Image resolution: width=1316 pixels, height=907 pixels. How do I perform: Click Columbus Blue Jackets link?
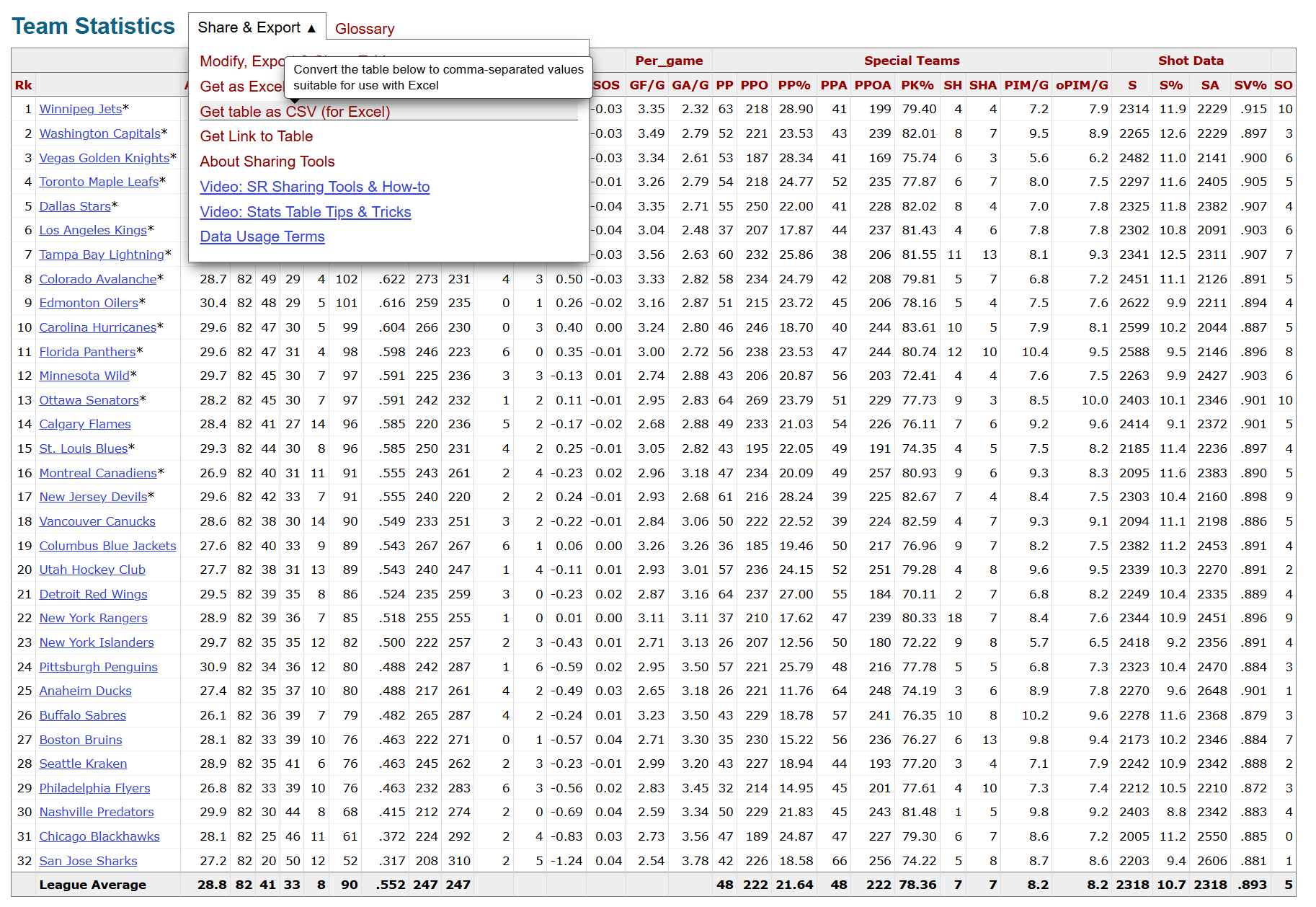click(107, 546)
